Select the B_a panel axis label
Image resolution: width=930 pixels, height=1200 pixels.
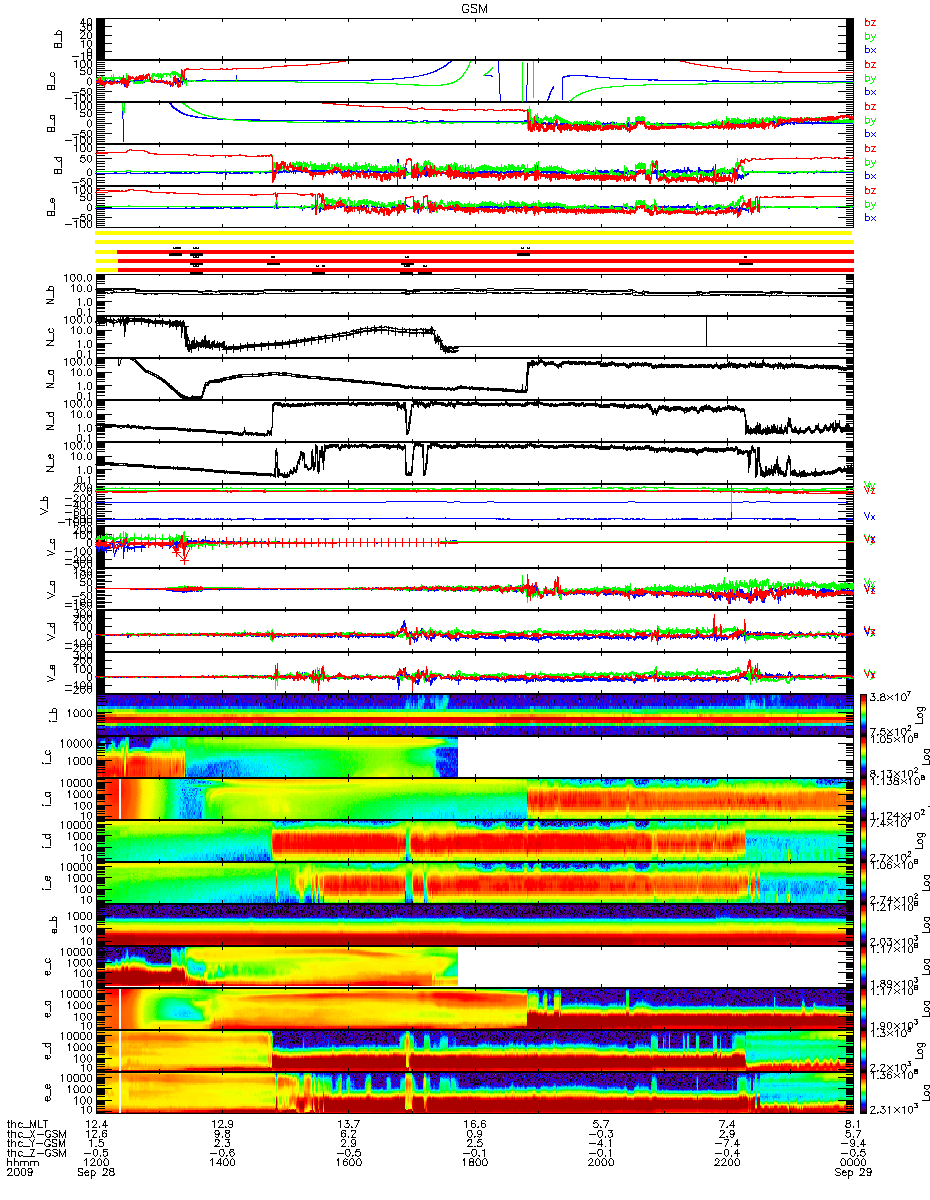click(x=51, y=123)
